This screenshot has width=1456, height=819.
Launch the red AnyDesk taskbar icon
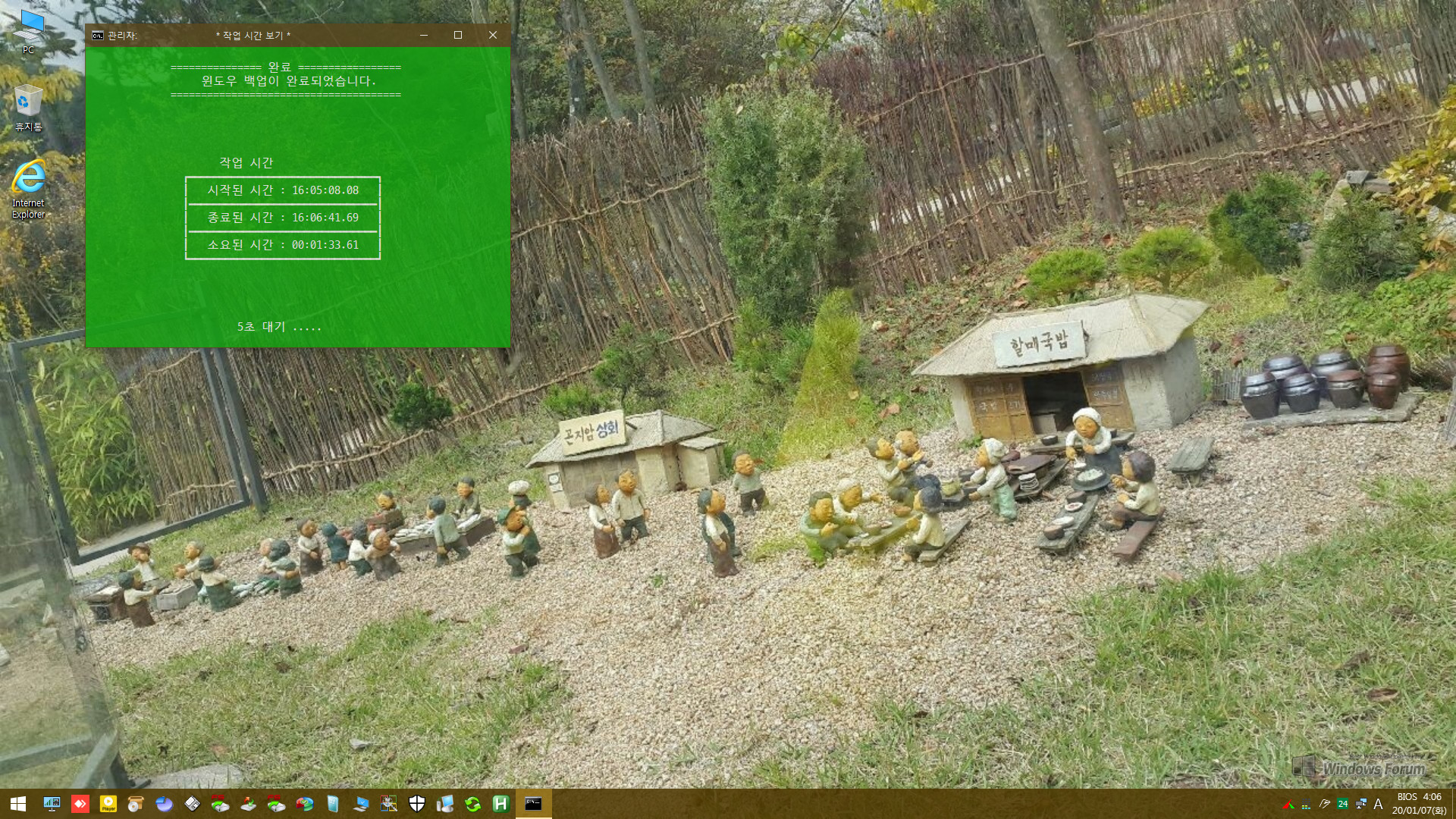tap(80, 804)
